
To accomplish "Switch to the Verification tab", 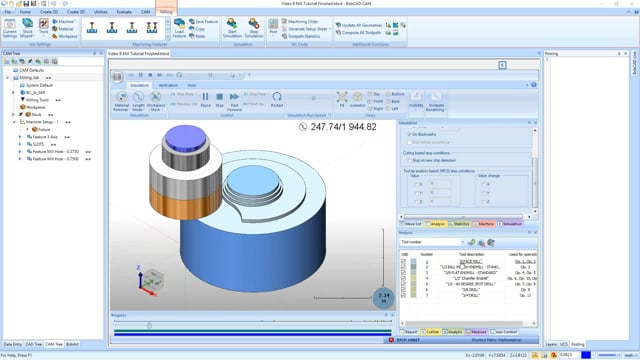I will [168, 85].
